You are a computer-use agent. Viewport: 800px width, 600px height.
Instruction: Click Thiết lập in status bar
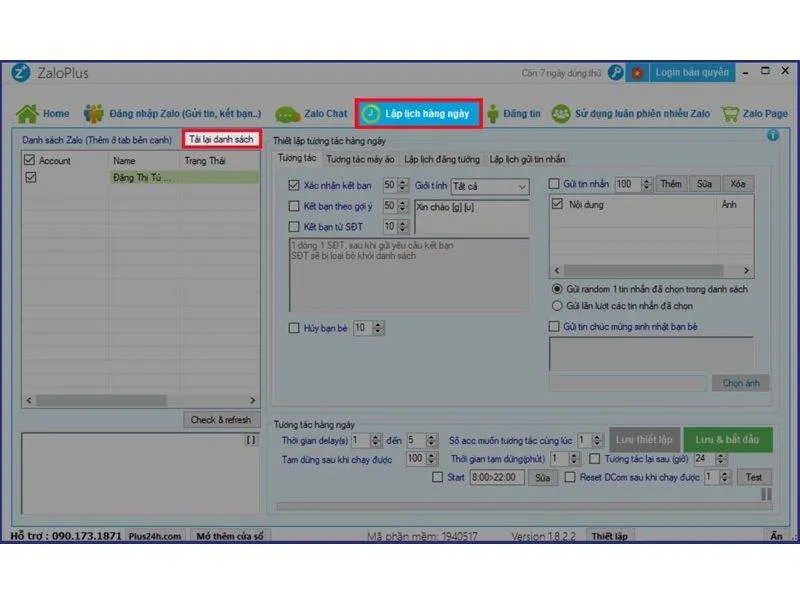(x=610, y=536)
